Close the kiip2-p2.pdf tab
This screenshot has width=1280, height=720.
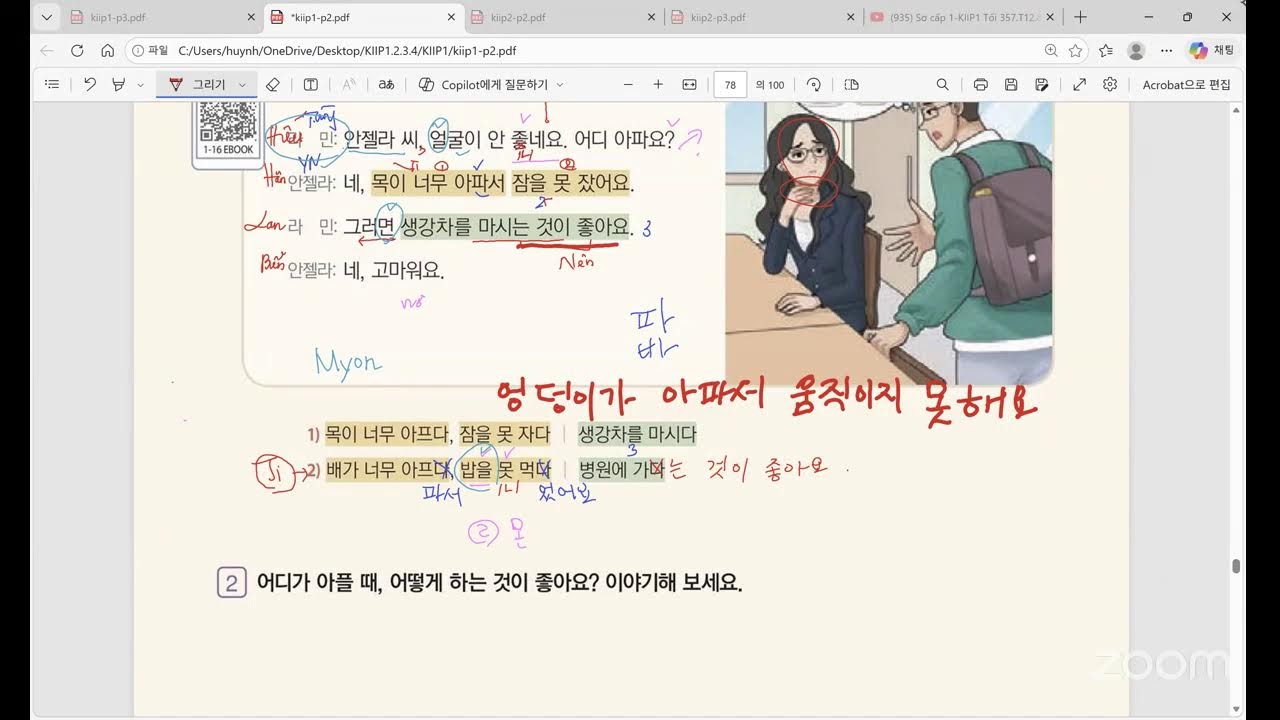point(652,17)
